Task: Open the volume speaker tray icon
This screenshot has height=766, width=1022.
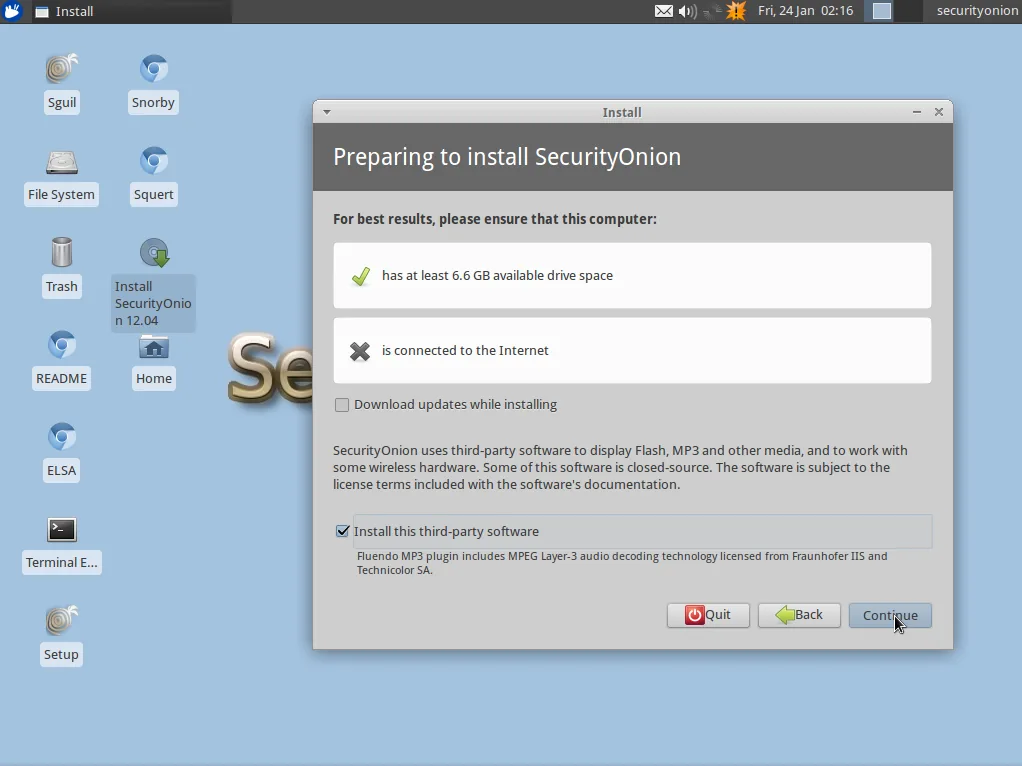Action: (x=687, y=11)
